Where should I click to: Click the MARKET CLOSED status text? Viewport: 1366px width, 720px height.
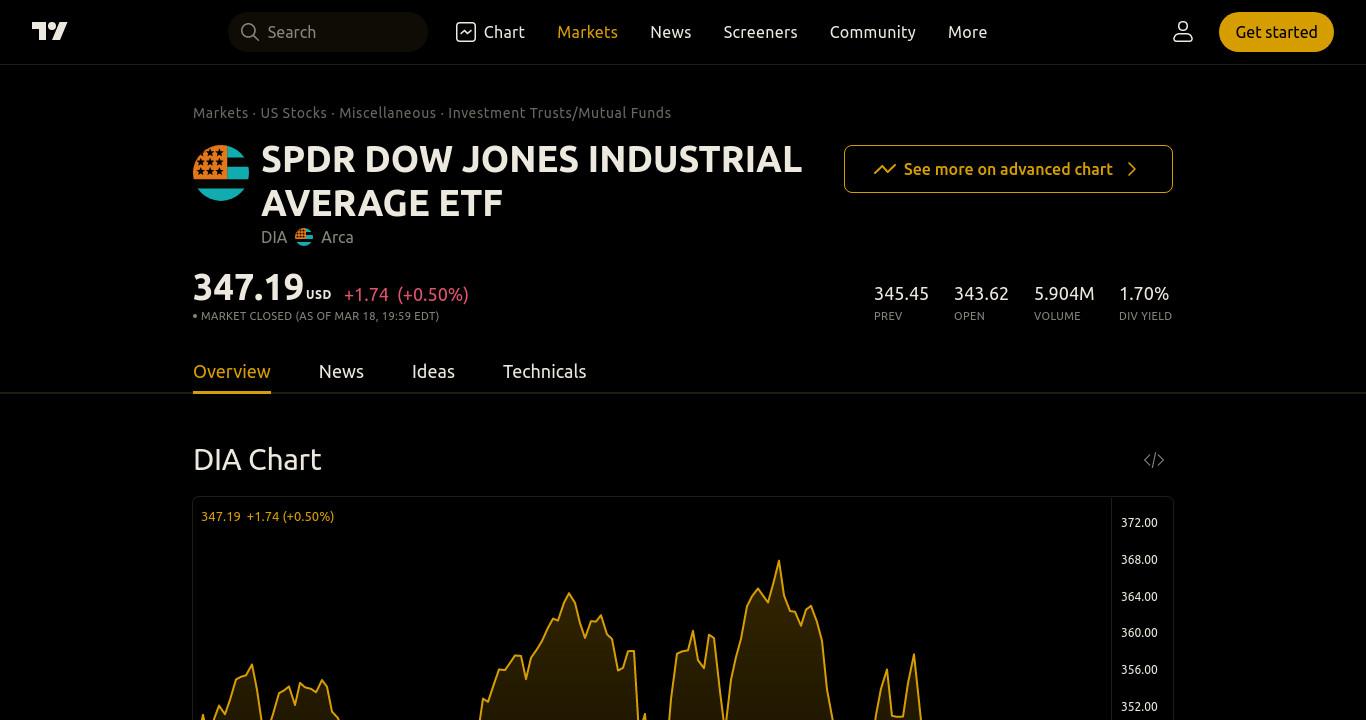tap(316, 316)
